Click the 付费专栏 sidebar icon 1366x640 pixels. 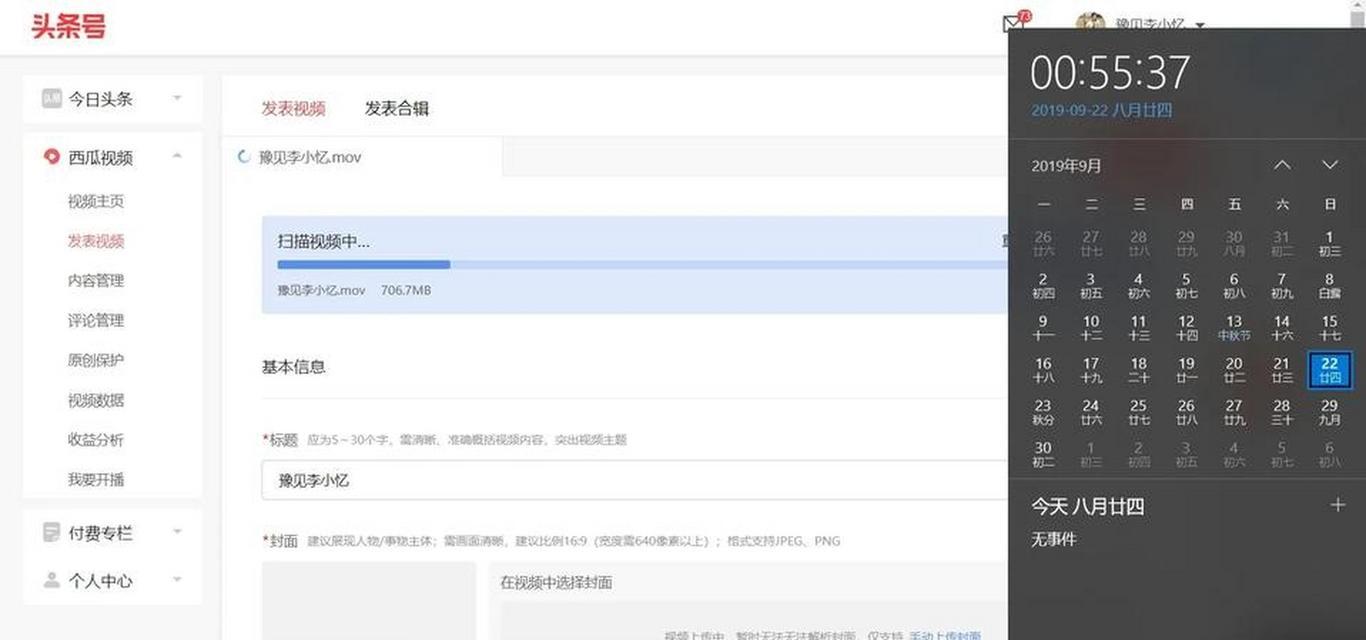[51, 532]
